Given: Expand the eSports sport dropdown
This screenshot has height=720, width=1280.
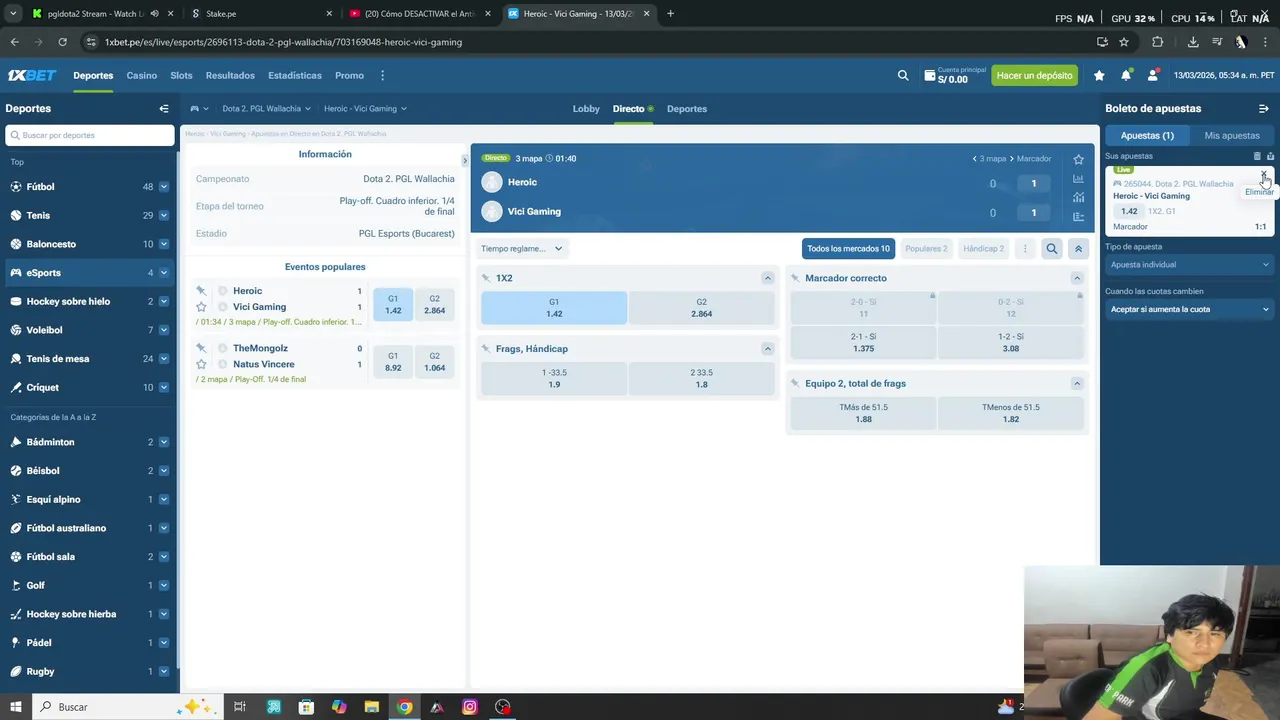Looking at the screenshot, I should [164, 273].
